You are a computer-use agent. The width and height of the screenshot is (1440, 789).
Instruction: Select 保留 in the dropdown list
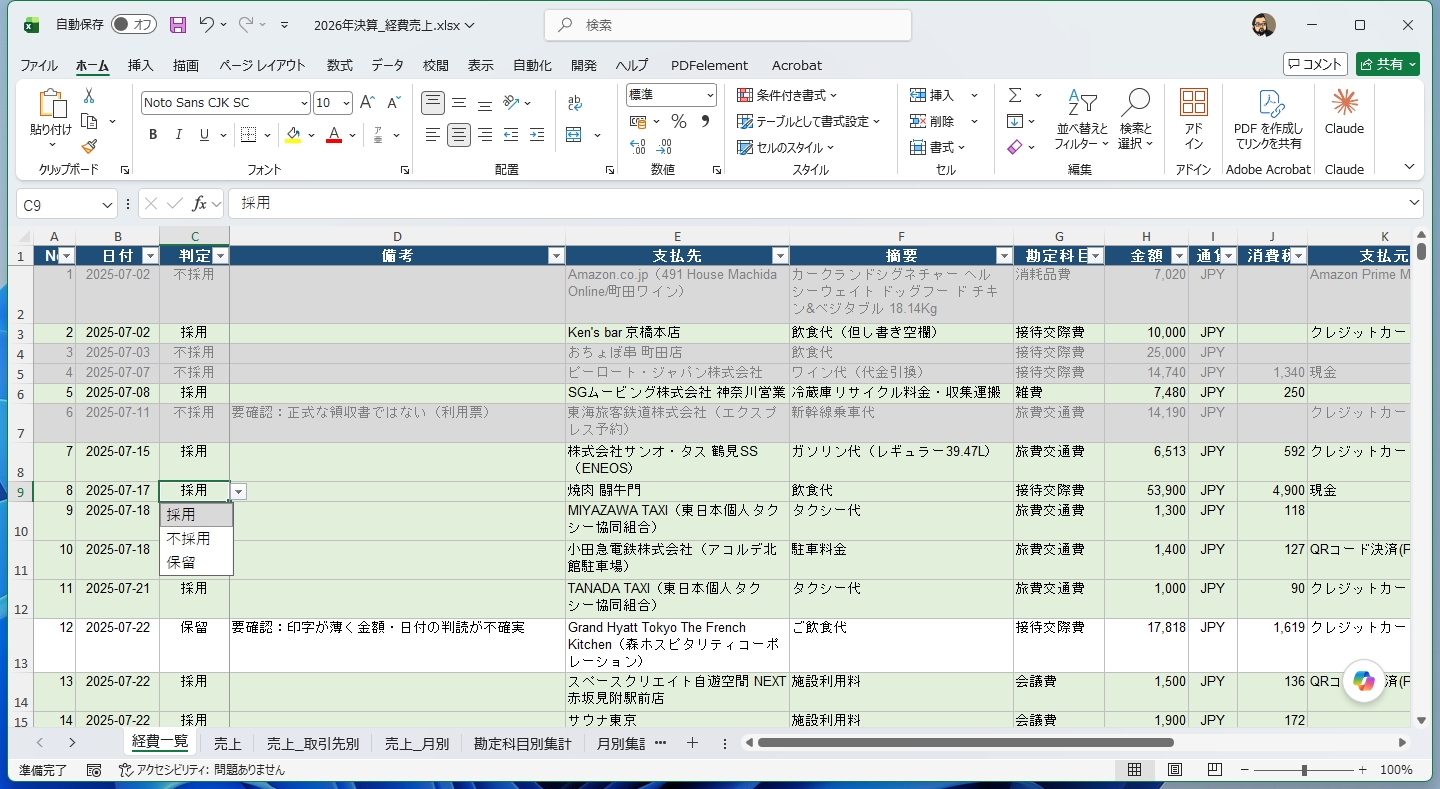(x=196, y=563)
